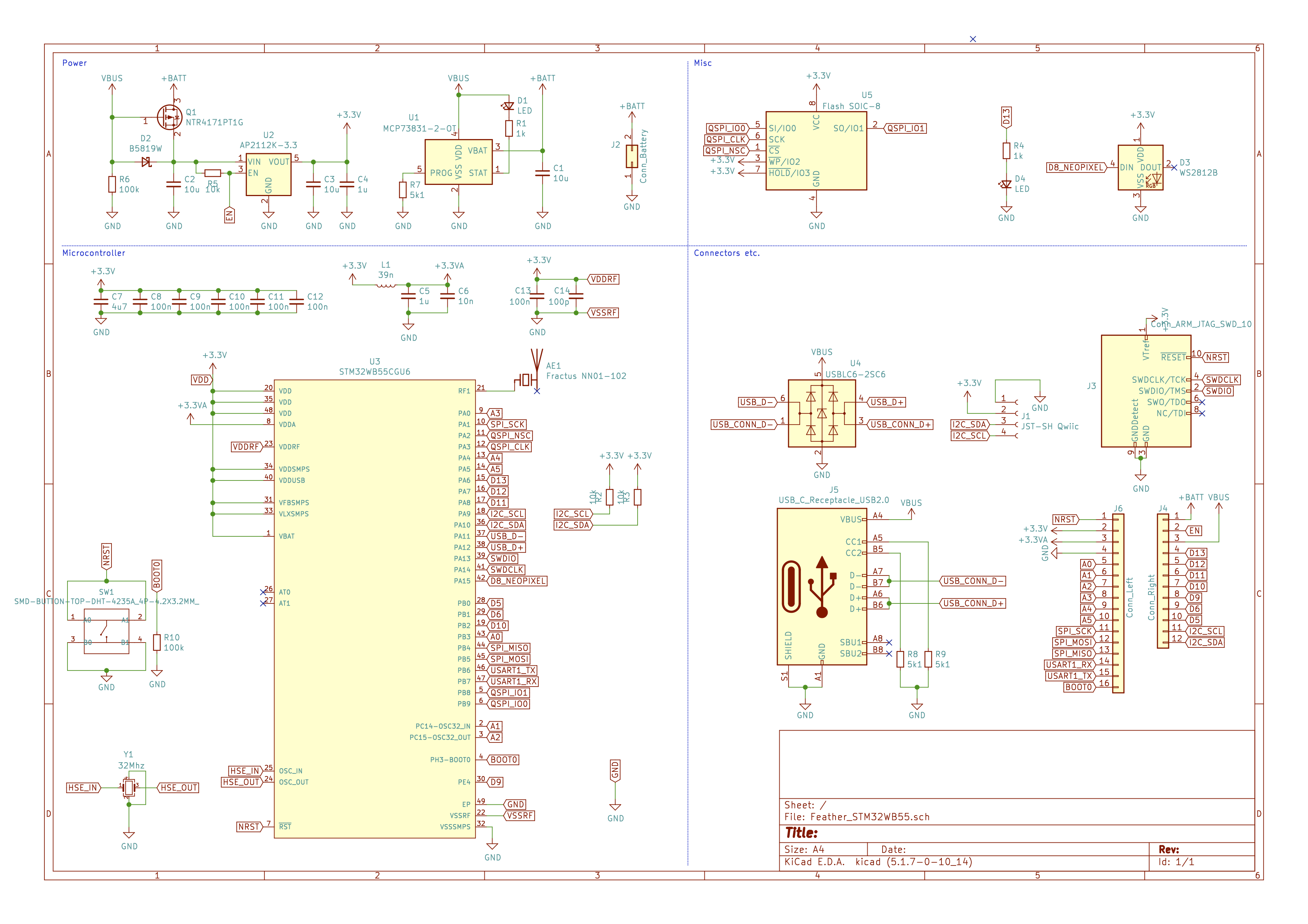Screen dimensions: 1308x924
Task: Click the J3 ARM JTAG SWD connector body
Action: (x=1146, y=391)
